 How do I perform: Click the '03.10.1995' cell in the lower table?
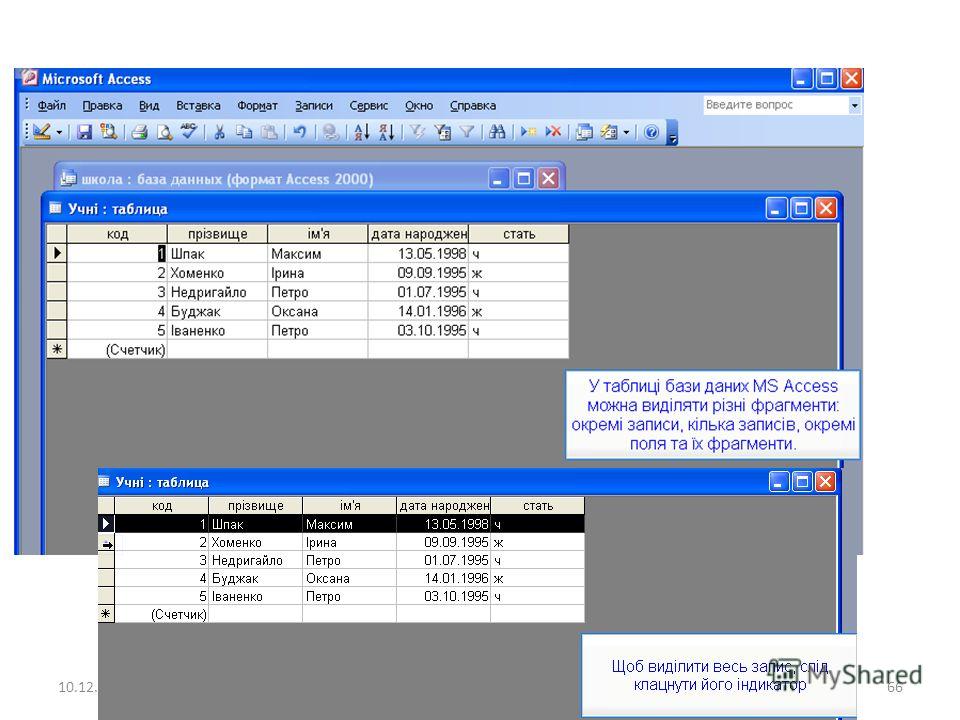pos(443,596)
